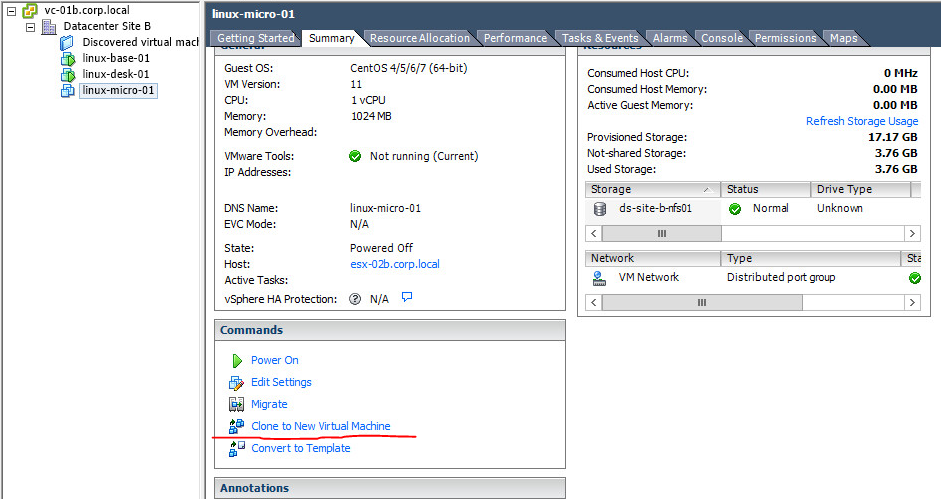Click the Migrate command icon
The height and width of the screenshot is (499, 941).
pyautogui.click(x=236, y=404)
